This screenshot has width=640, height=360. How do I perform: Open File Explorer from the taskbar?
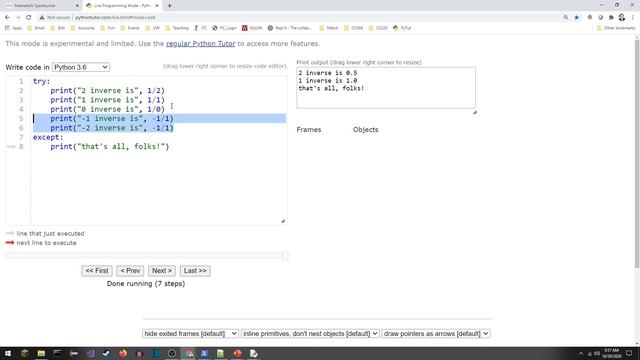click(41, 353)
